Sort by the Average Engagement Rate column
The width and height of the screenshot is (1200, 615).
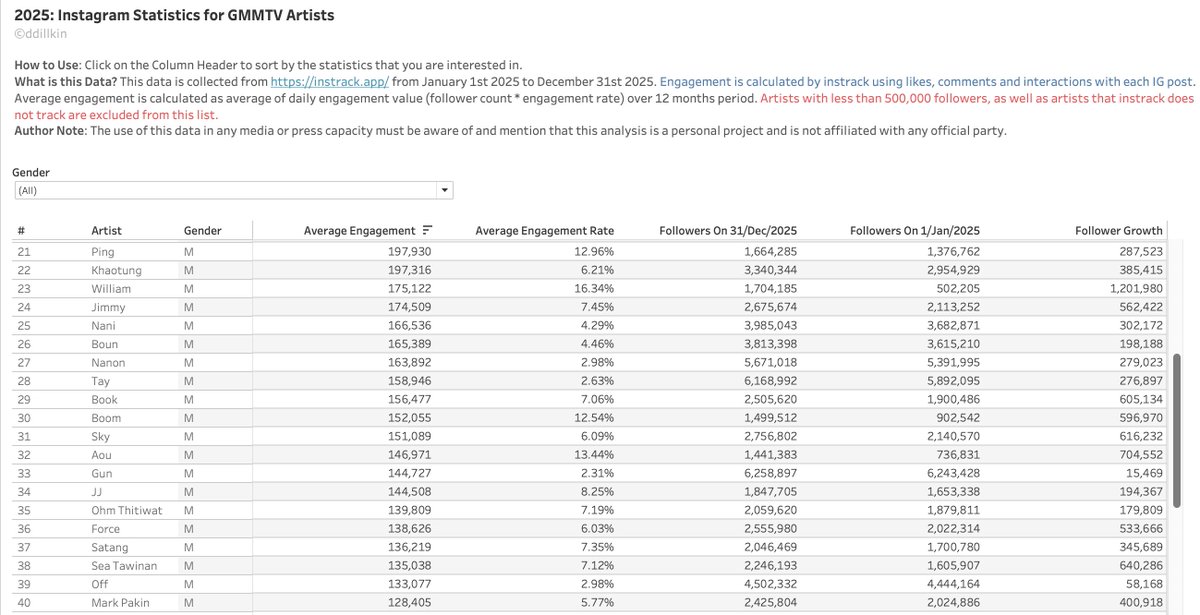tap(544, 231)
